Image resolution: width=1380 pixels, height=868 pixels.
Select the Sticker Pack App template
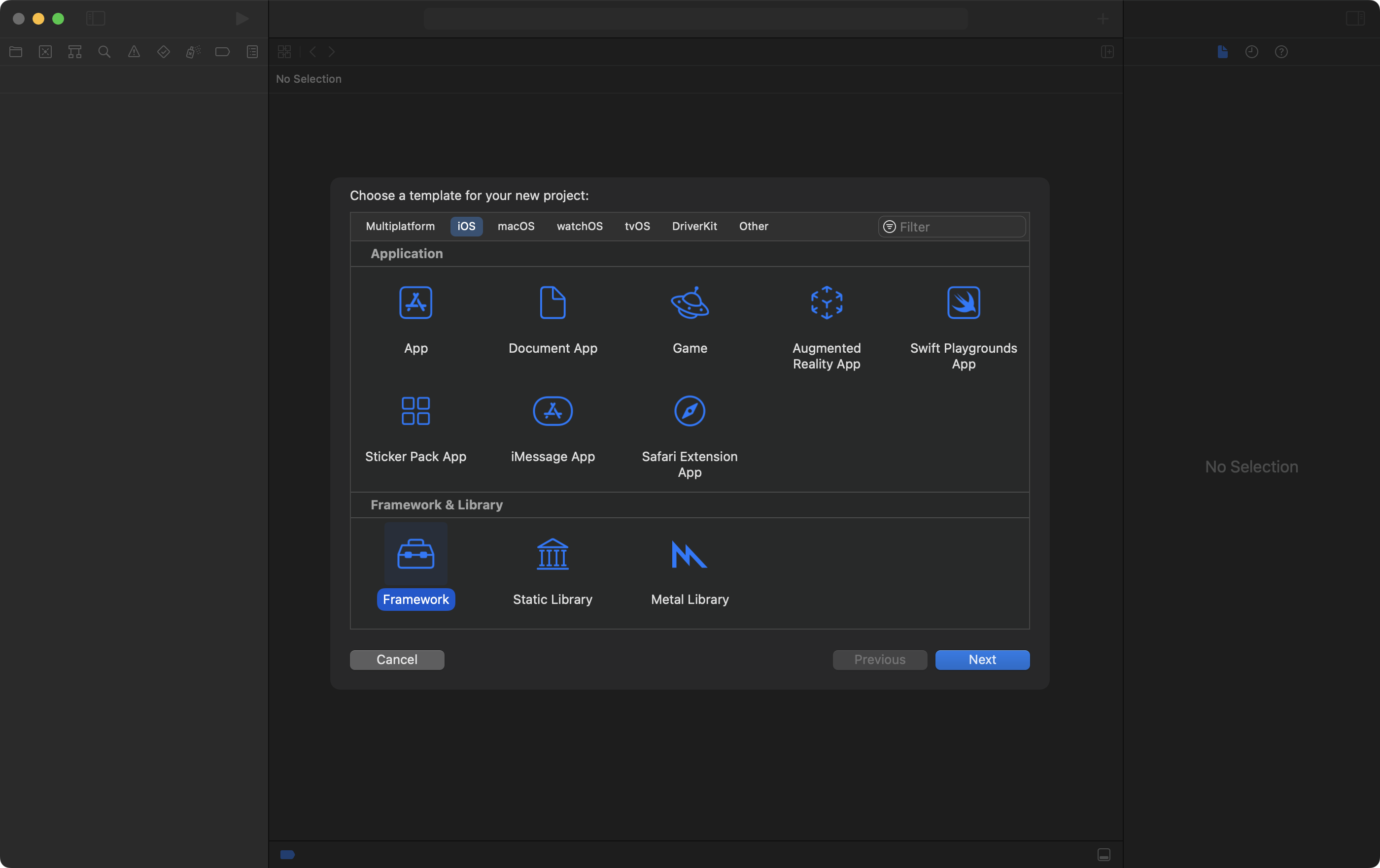pyautogui.click(x=415, y=411)
